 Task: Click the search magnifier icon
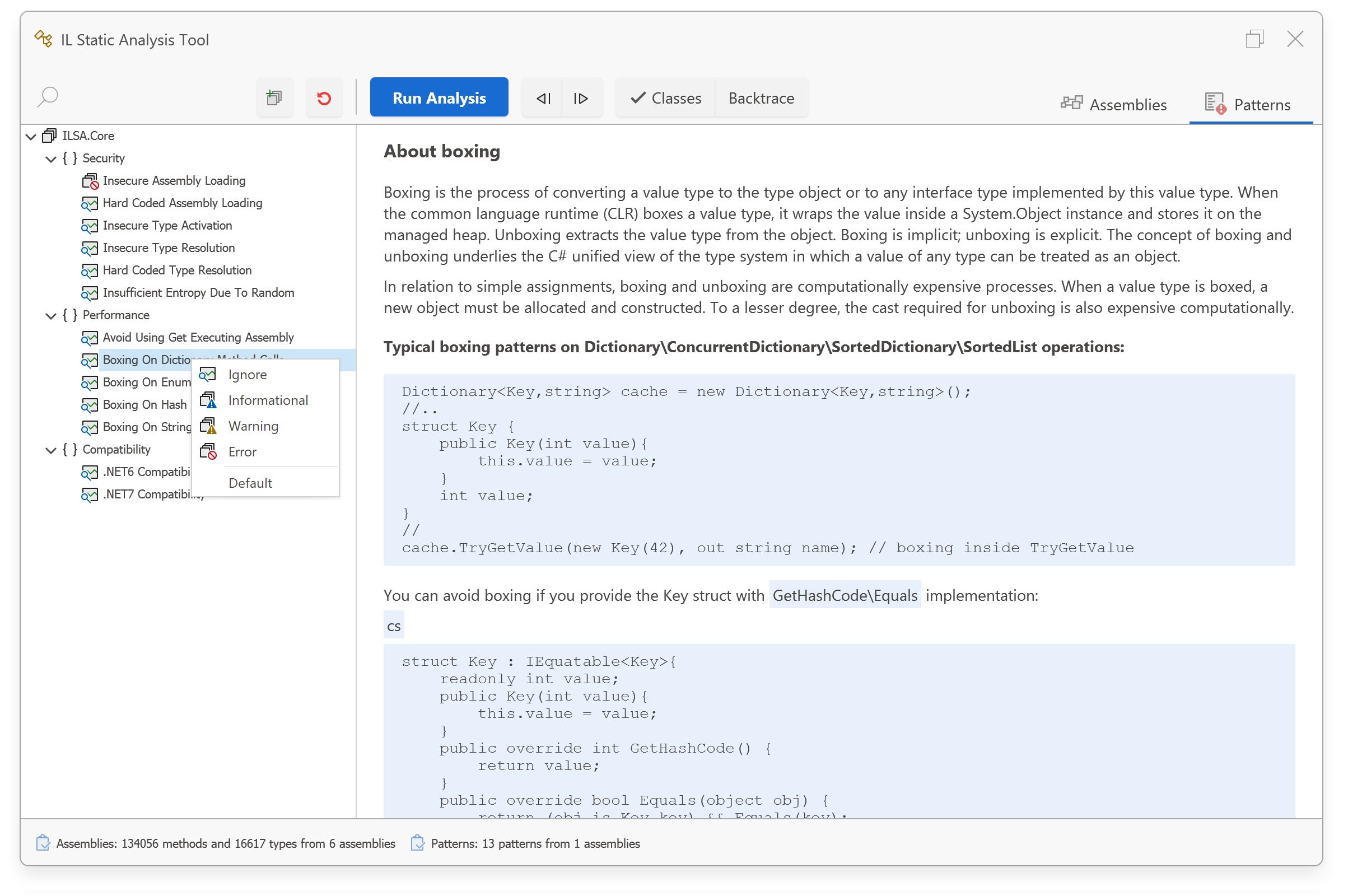point(48,96)
